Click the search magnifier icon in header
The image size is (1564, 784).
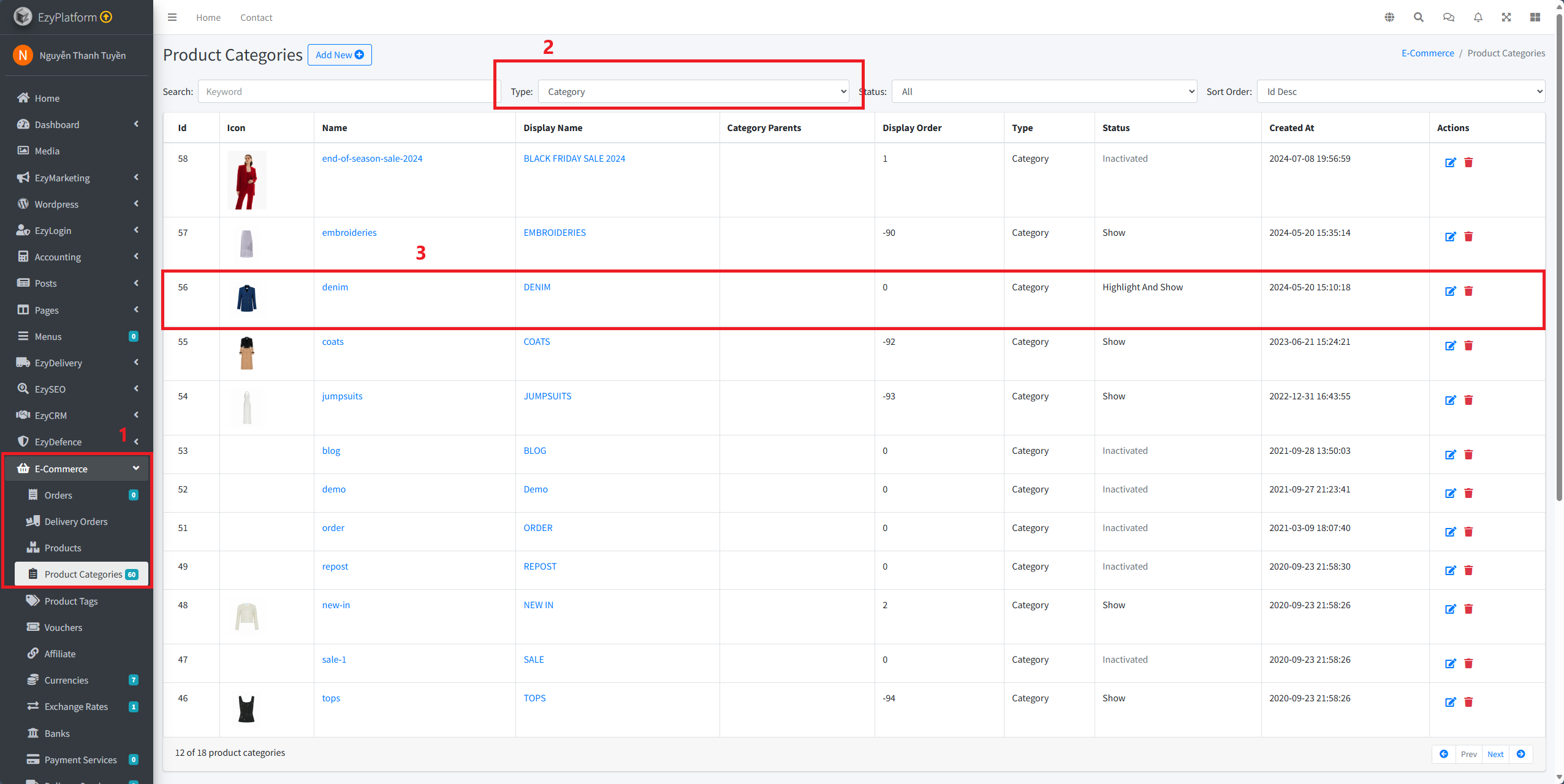point(1418,17)
